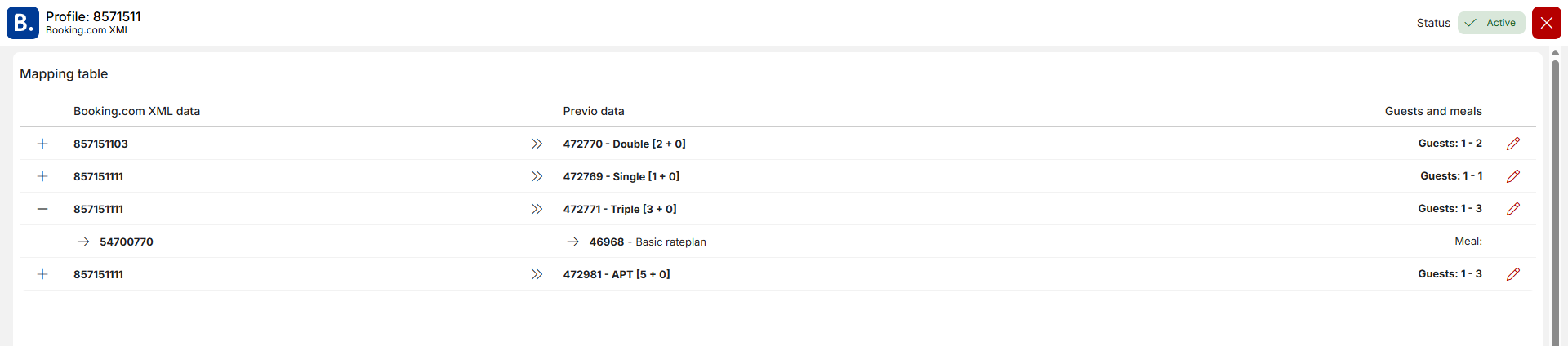Click double-arrow icon in 472769 Single row
The image size is (1568, 346).
tap(537, 176)
